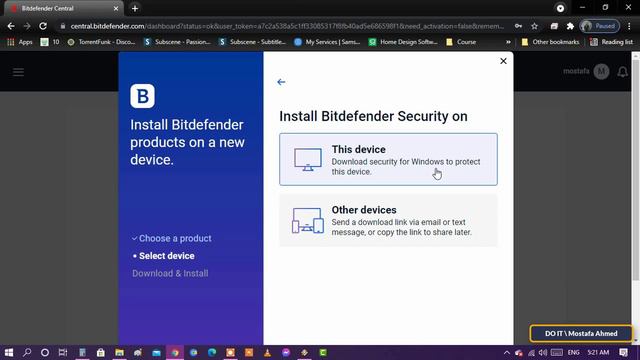Go back using the blue arrow in dialog
This screenshot has height=360, width=640.
coord(281,82)
